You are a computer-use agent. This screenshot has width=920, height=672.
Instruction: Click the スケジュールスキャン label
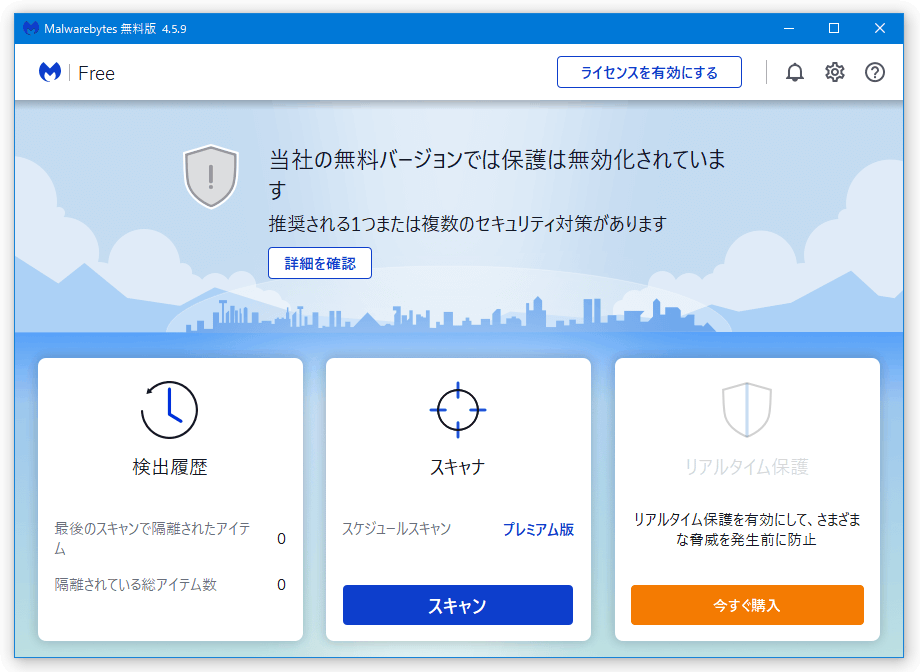tap(397, 529)
